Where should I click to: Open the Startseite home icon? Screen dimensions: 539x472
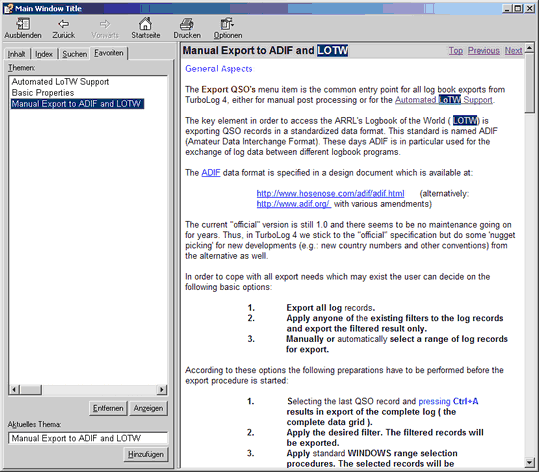(x=145, y=24)
